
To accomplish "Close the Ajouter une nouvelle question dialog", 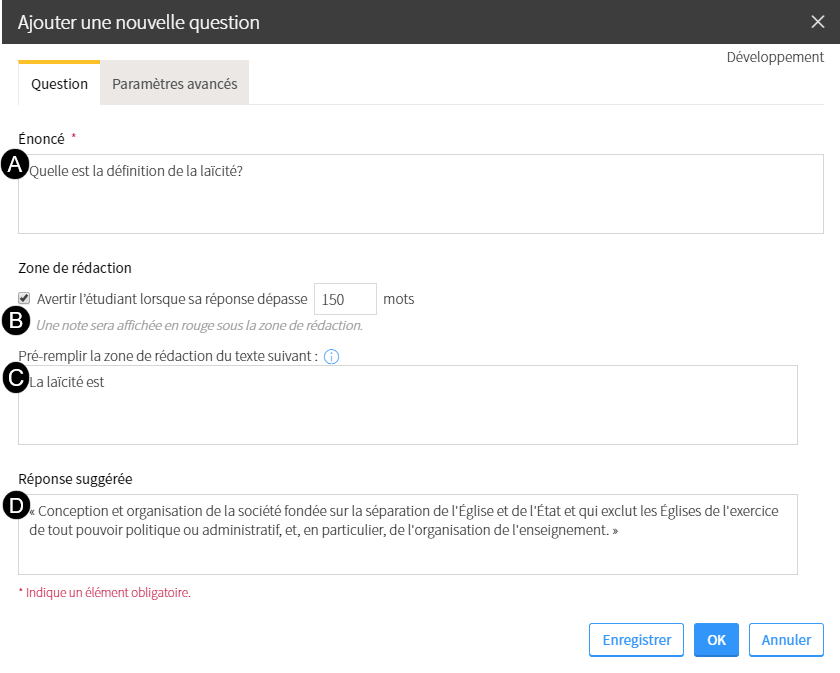I will 818,22.
